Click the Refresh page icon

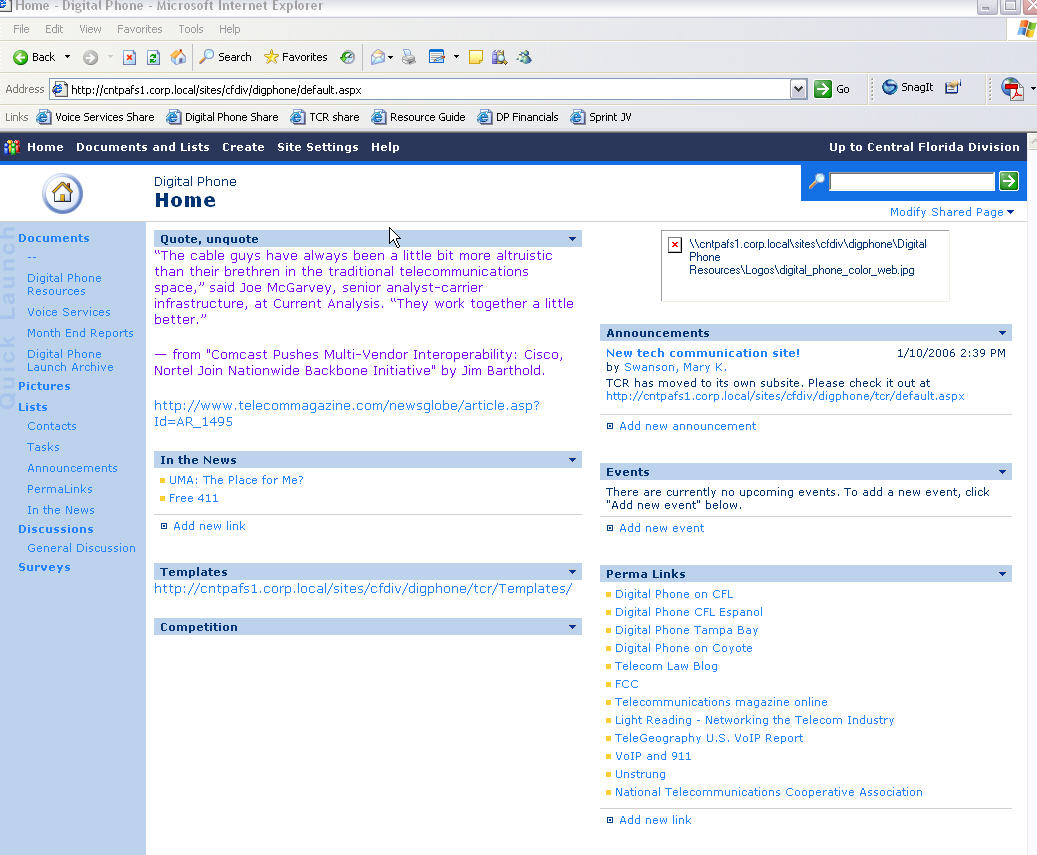pyautogui.click(x=153, y=58)
